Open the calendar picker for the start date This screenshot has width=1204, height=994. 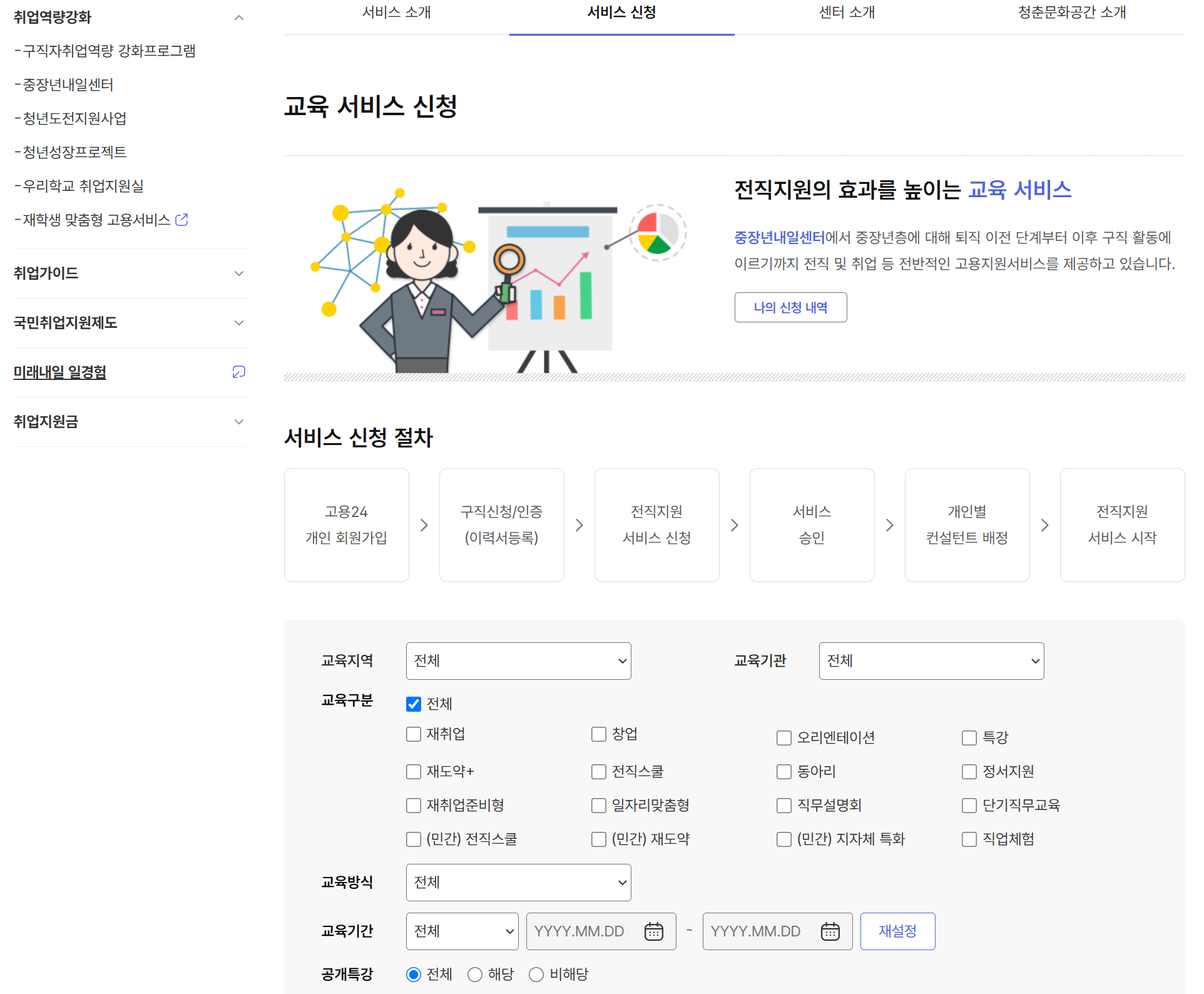[655, 931]
